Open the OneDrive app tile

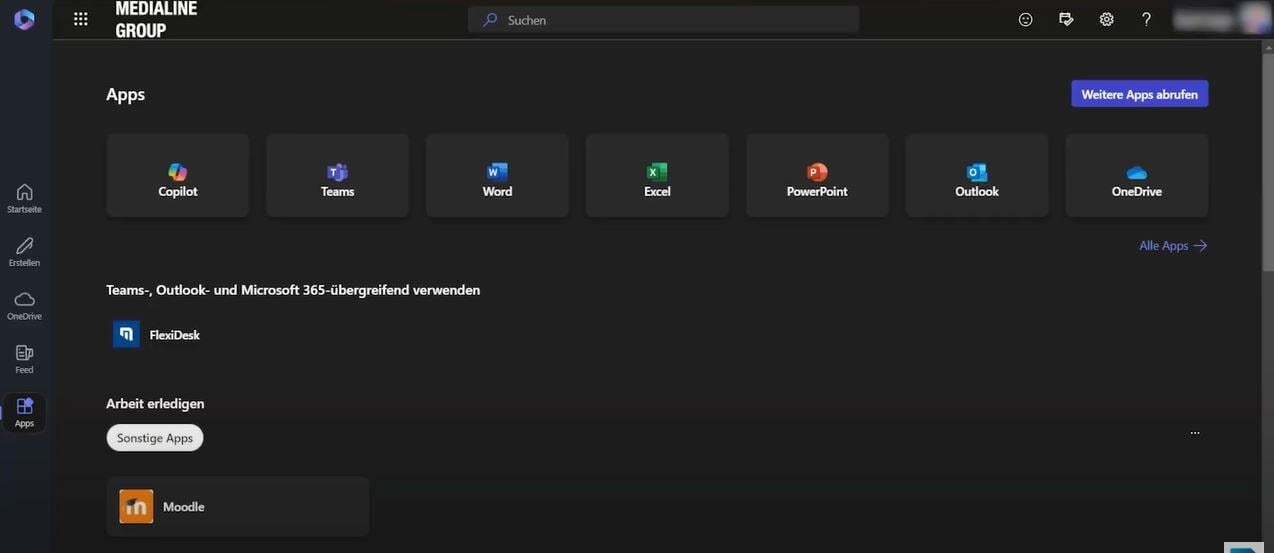1136,176
